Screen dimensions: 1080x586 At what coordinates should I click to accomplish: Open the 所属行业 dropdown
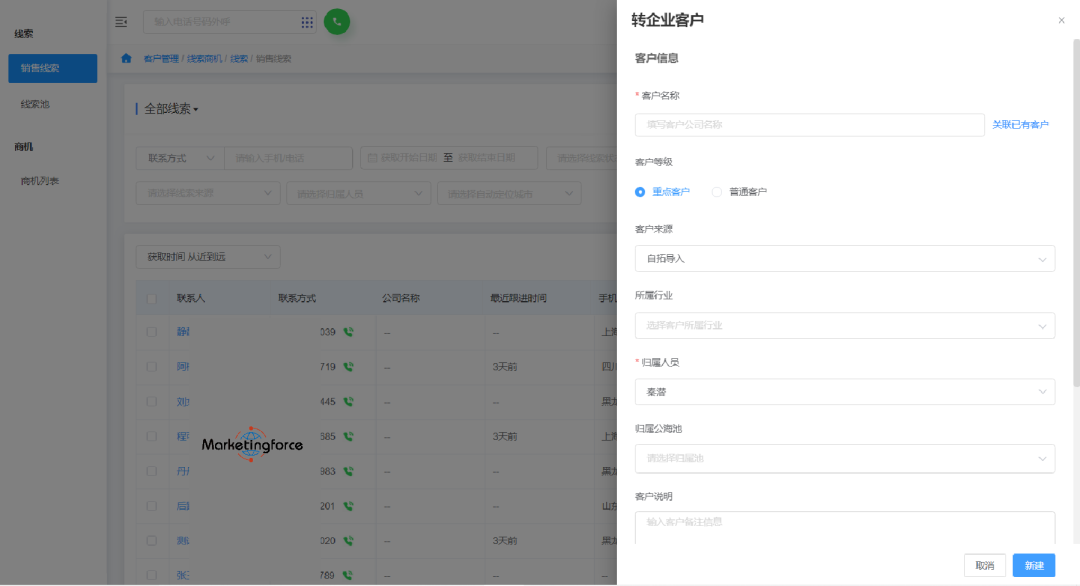tap(844, 325)
